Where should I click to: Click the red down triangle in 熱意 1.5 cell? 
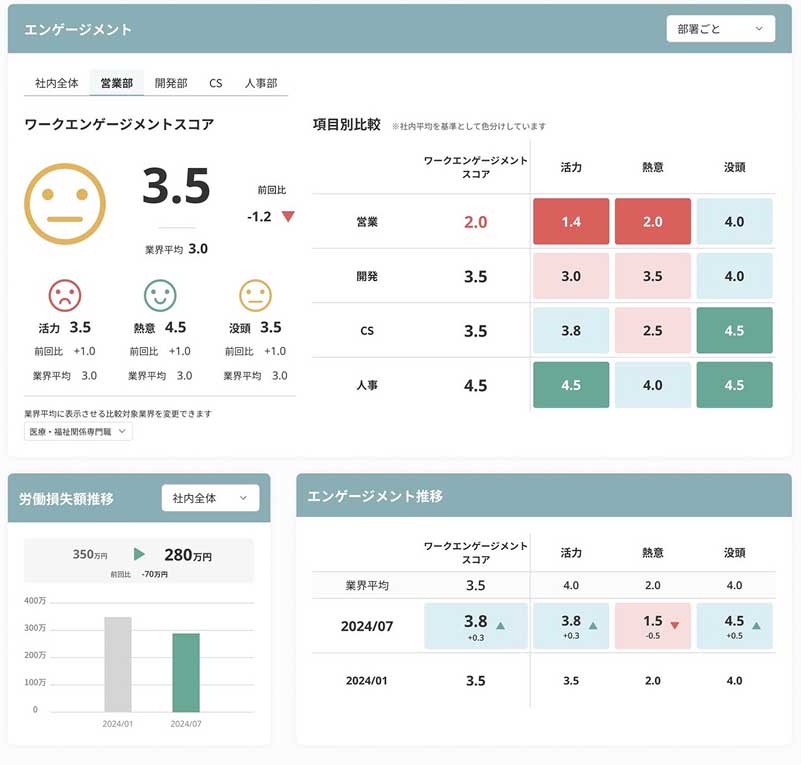click(674, 626)
